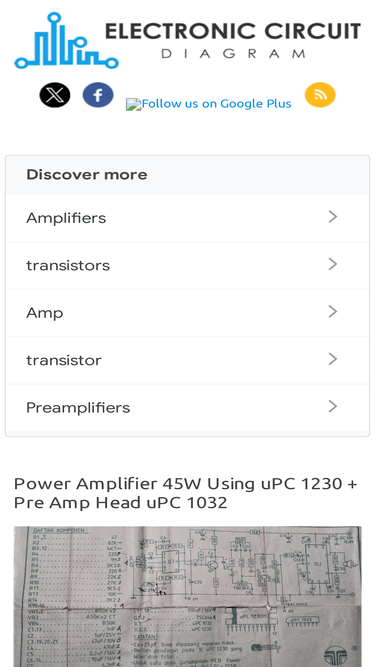Click the Preamplifiers row chevron
This screenshot has height=667, width=375.
pos(333,407)
